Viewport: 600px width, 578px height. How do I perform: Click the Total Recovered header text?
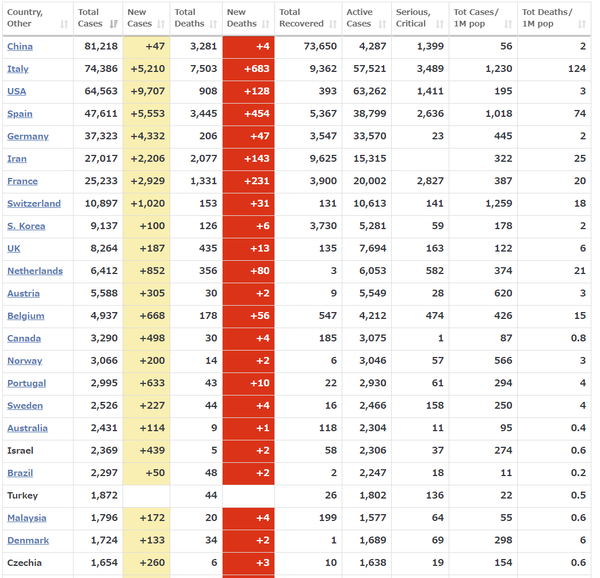(302, 18)
